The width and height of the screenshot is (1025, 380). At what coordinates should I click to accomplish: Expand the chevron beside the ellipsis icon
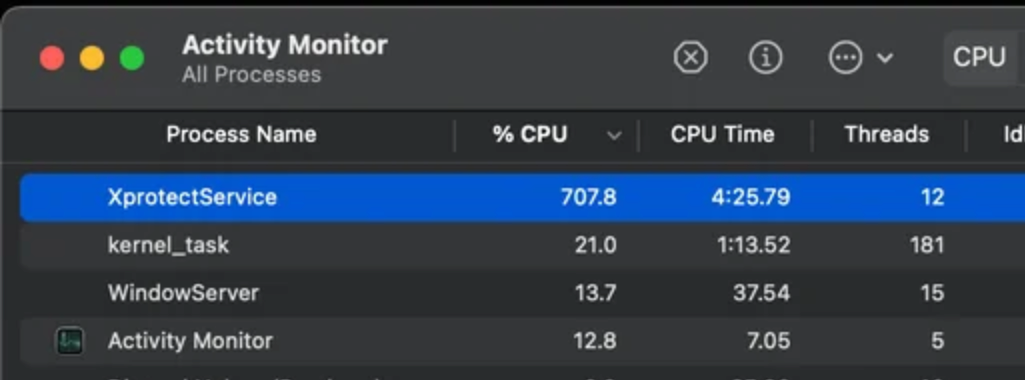point(884,58)
